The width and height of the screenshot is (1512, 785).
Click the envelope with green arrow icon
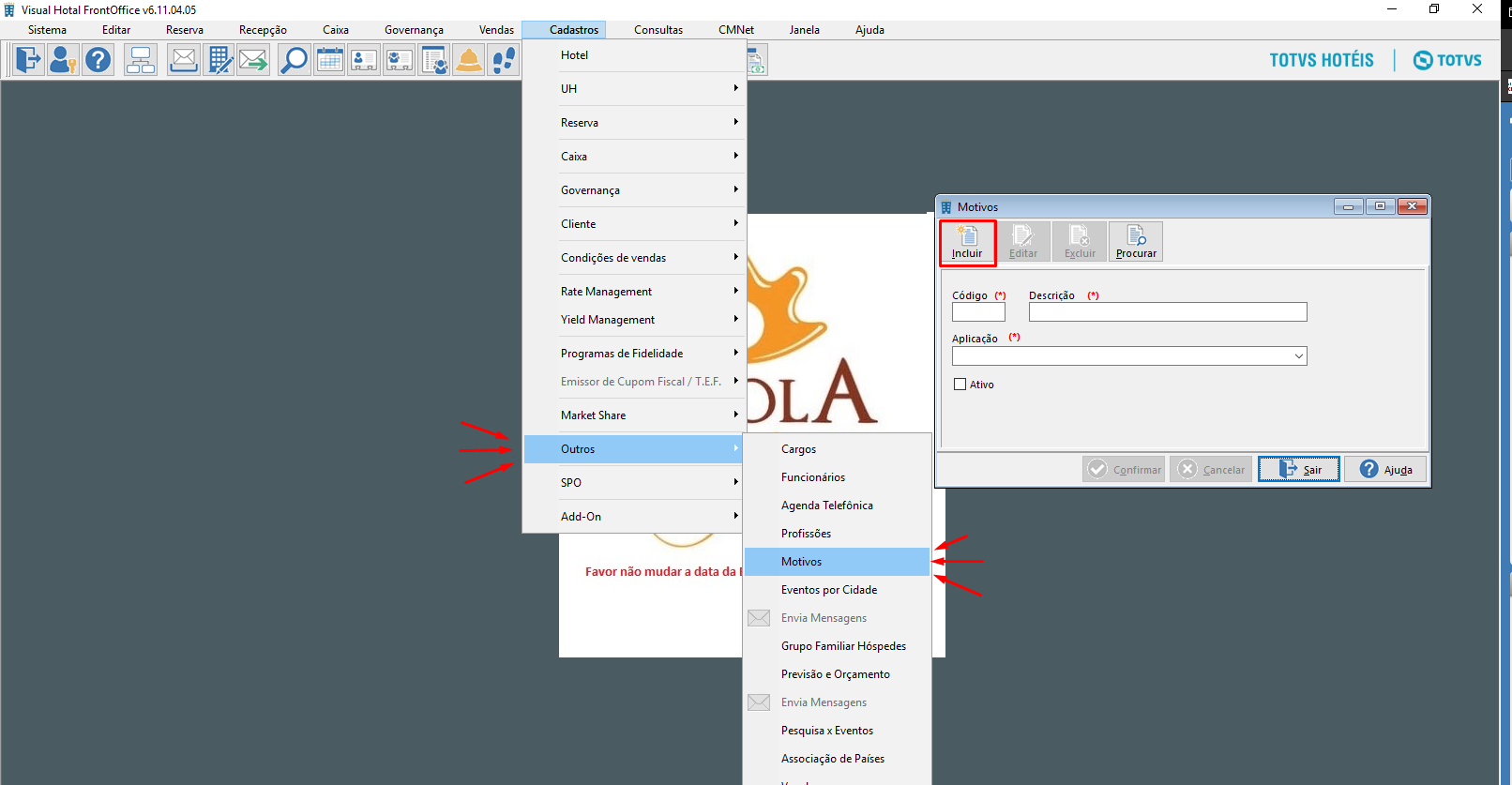(253, 60)
